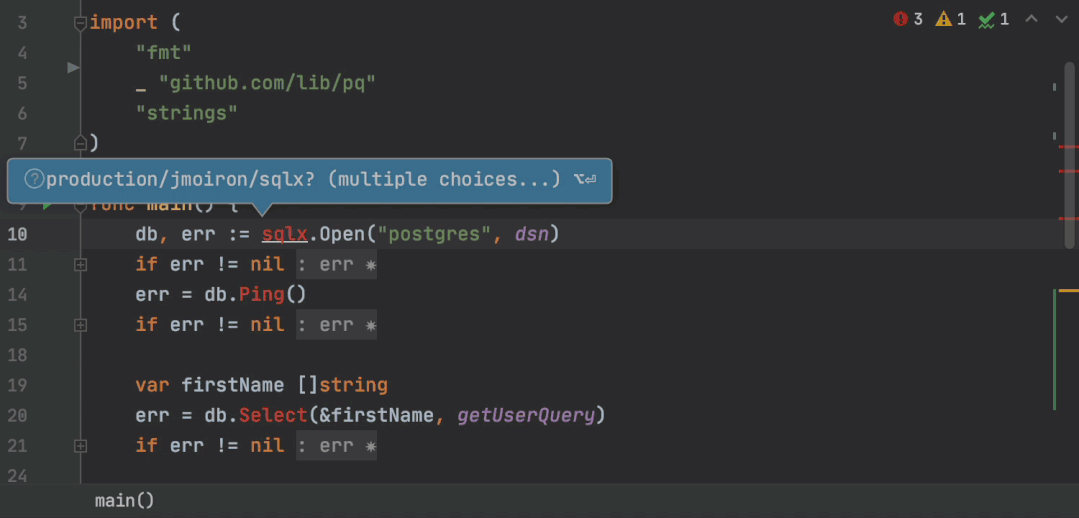Click the small arrow gutter marker near line 4

click(x=74, y=67)
